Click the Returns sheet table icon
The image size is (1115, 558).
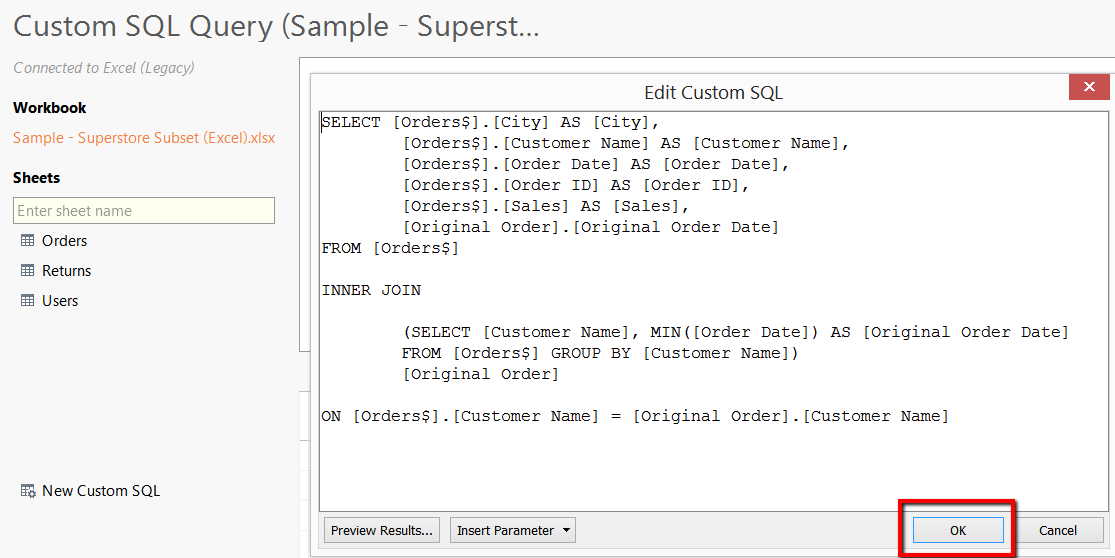[27, 271]
